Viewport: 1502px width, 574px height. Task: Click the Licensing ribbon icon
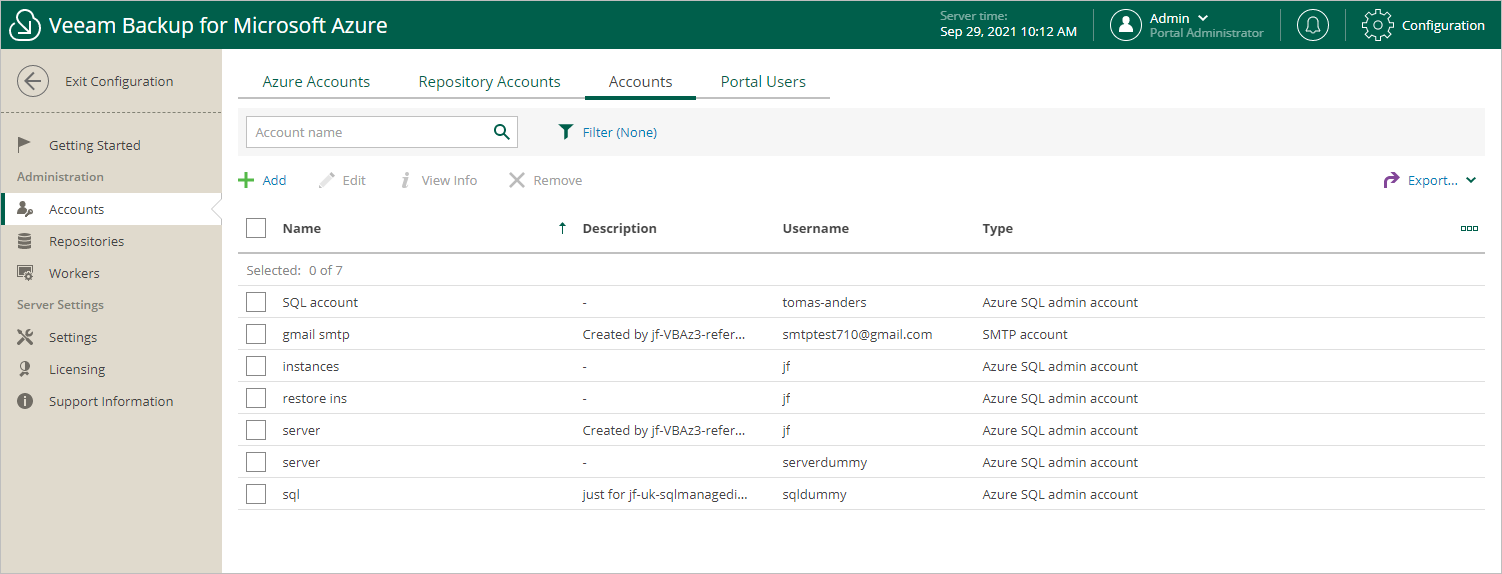25,369
